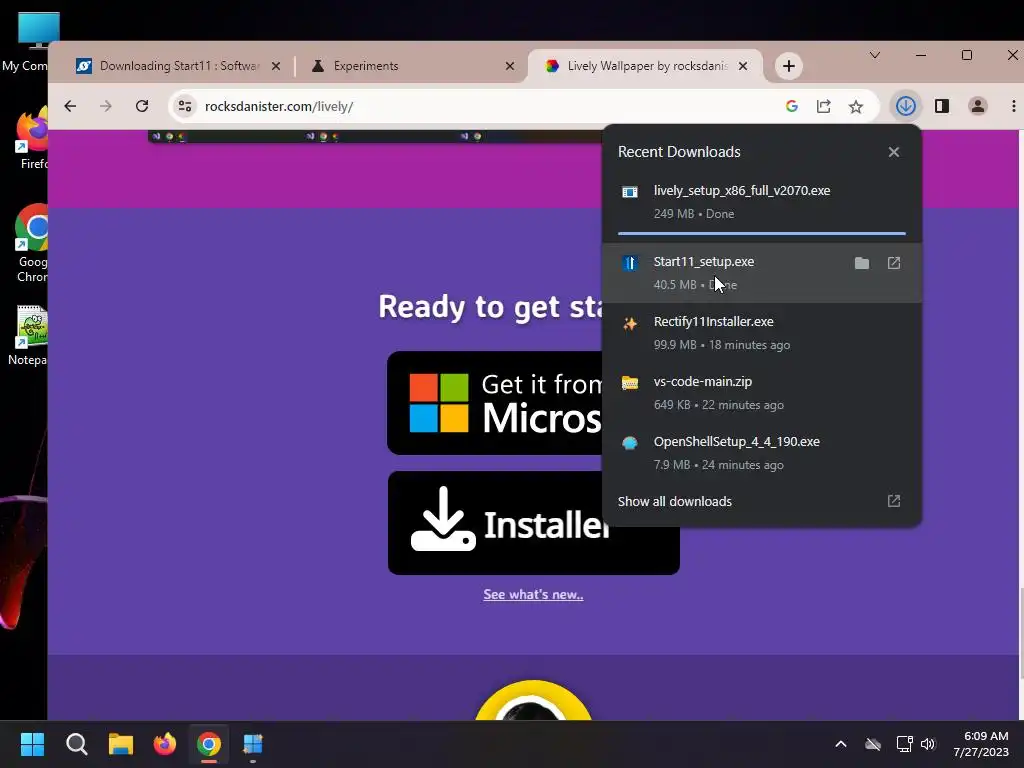Click Chrome icon in the taskbar
The width and height of the screenshot is (1024, 768).
pos(209,744)
